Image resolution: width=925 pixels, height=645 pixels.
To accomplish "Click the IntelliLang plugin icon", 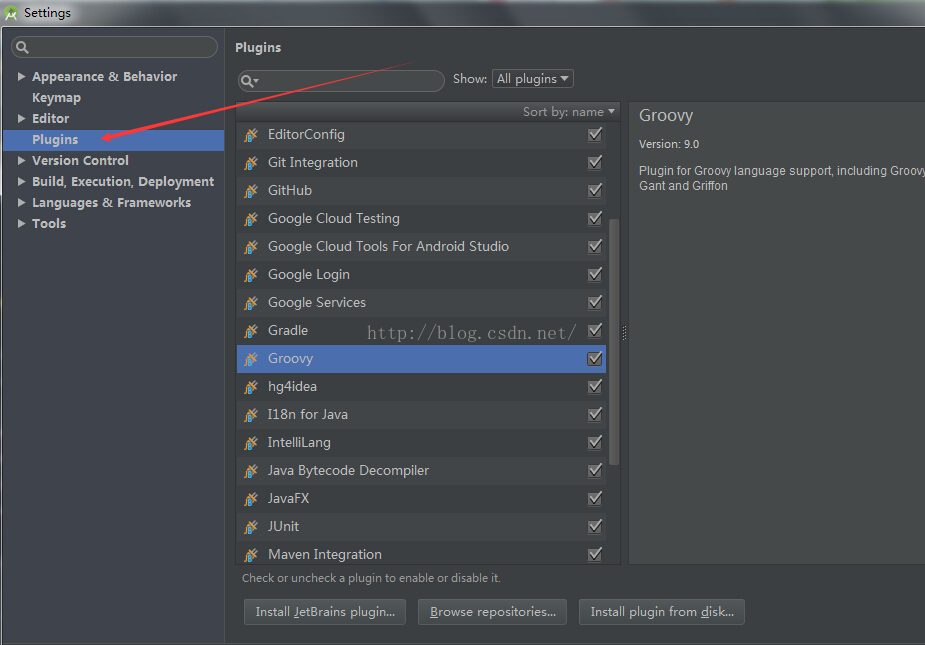I will pyautogui.click(x=251, y=443).
